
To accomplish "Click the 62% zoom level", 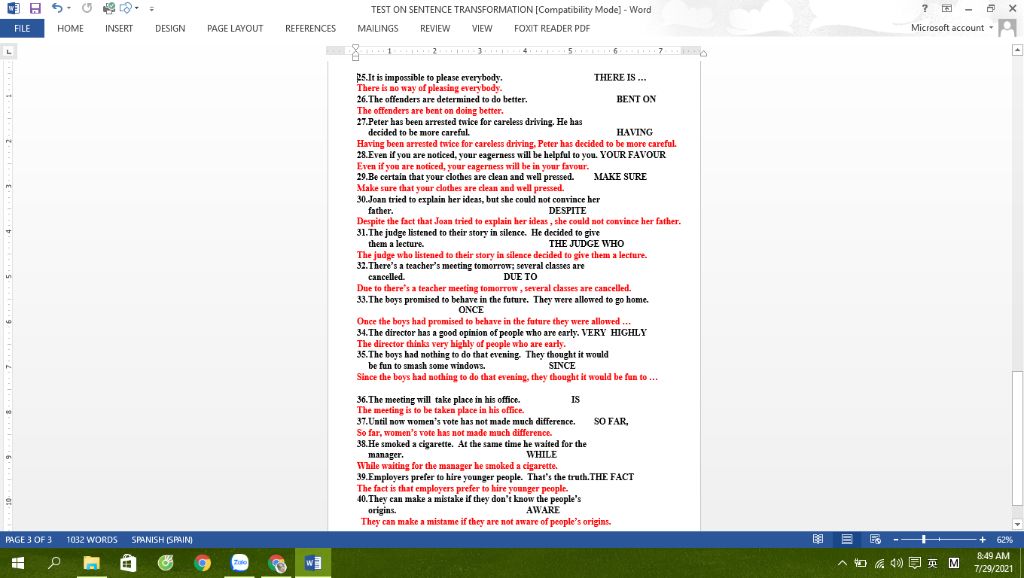I will click(1004, 539).
